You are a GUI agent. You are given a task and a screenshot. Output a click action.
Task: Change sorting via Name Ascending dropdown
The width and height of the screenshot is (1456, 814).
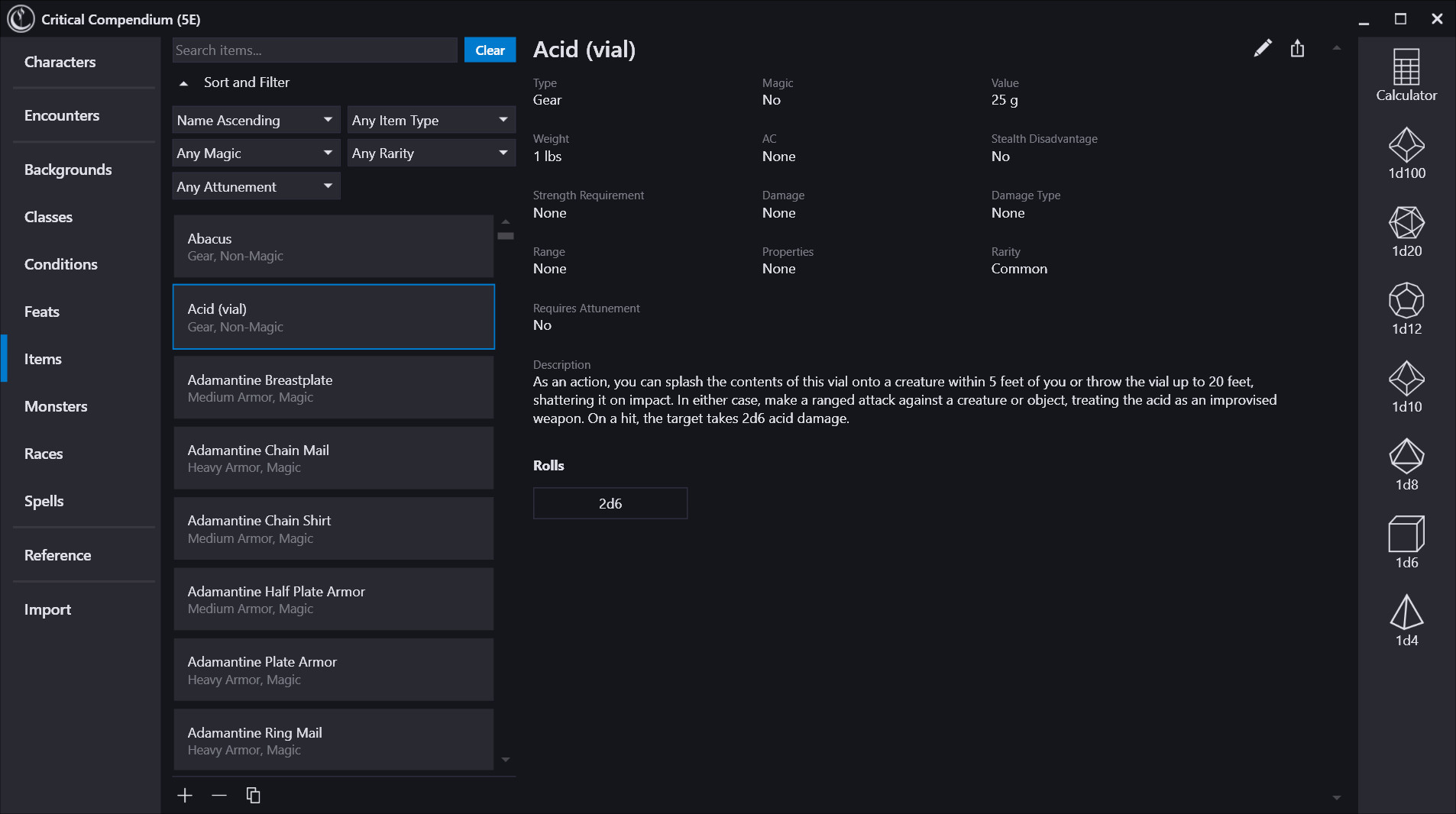(255, 119)
